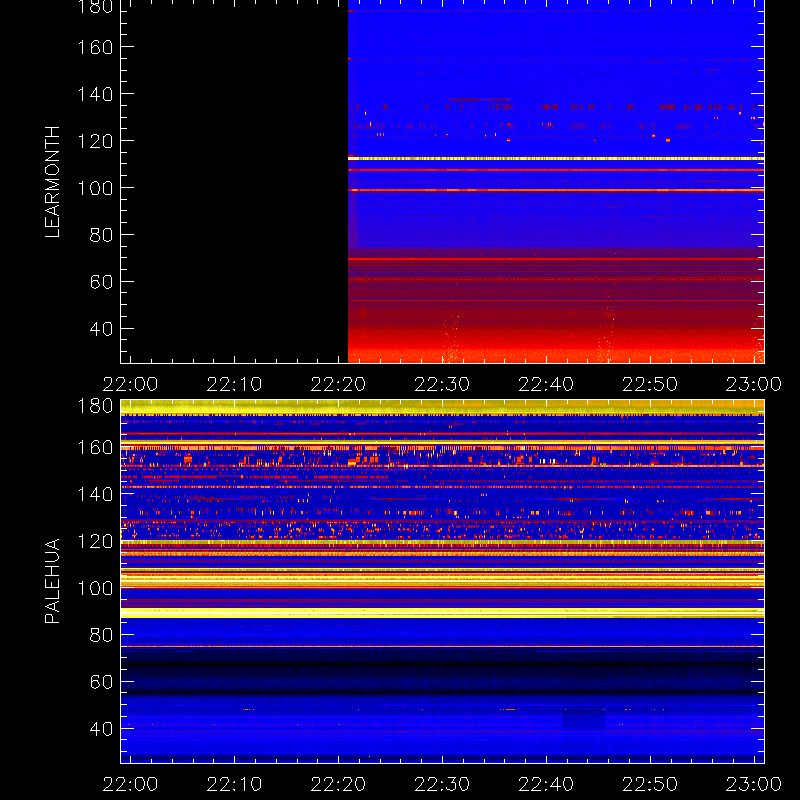The width and height of the screenshot is (800, 800).
Task: Select the 60 tick label on Learmonth plot
Action: coord(101,282)
